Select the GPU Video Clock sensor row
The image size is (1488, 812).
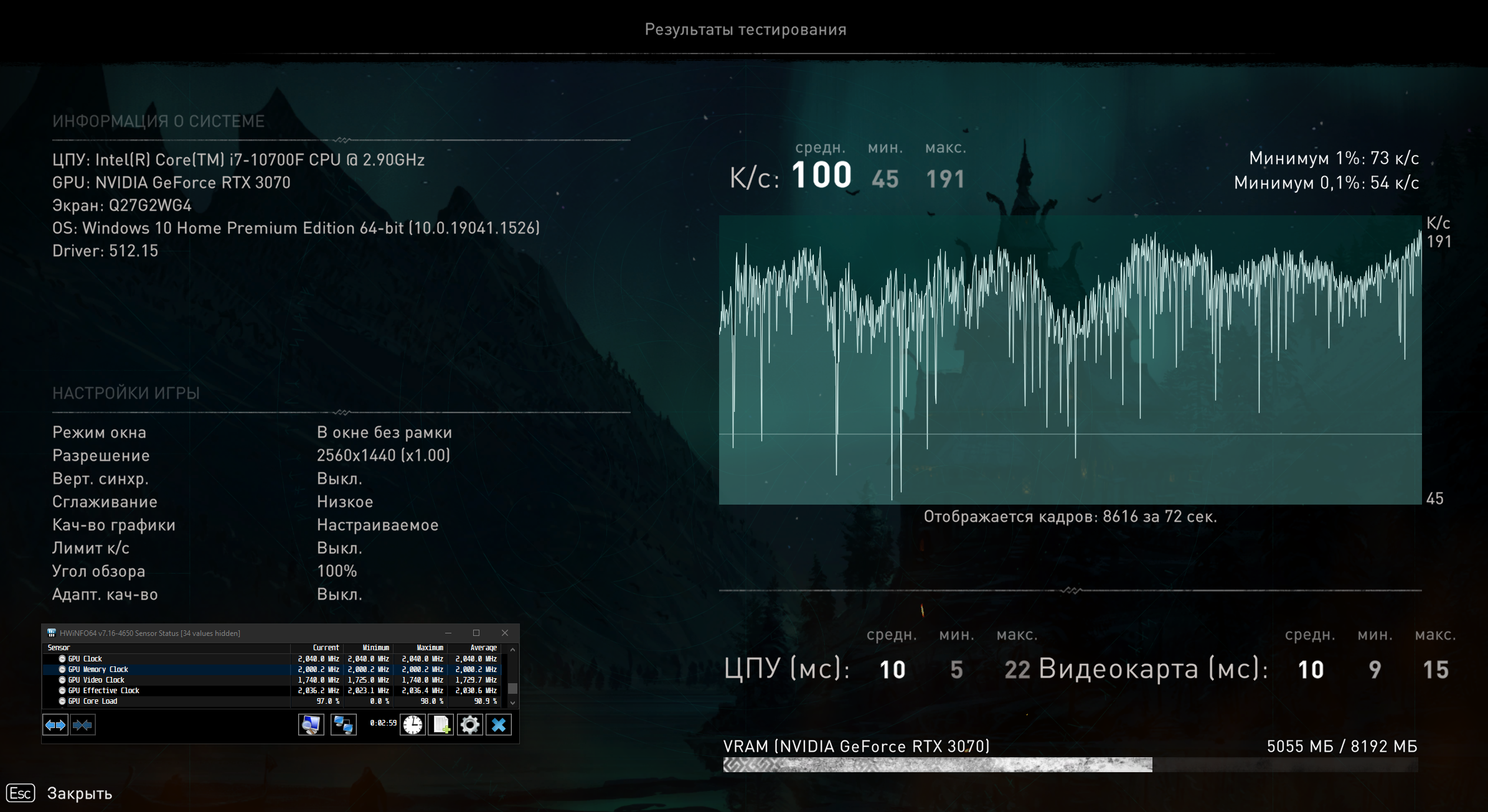click(x=97, y=680)
